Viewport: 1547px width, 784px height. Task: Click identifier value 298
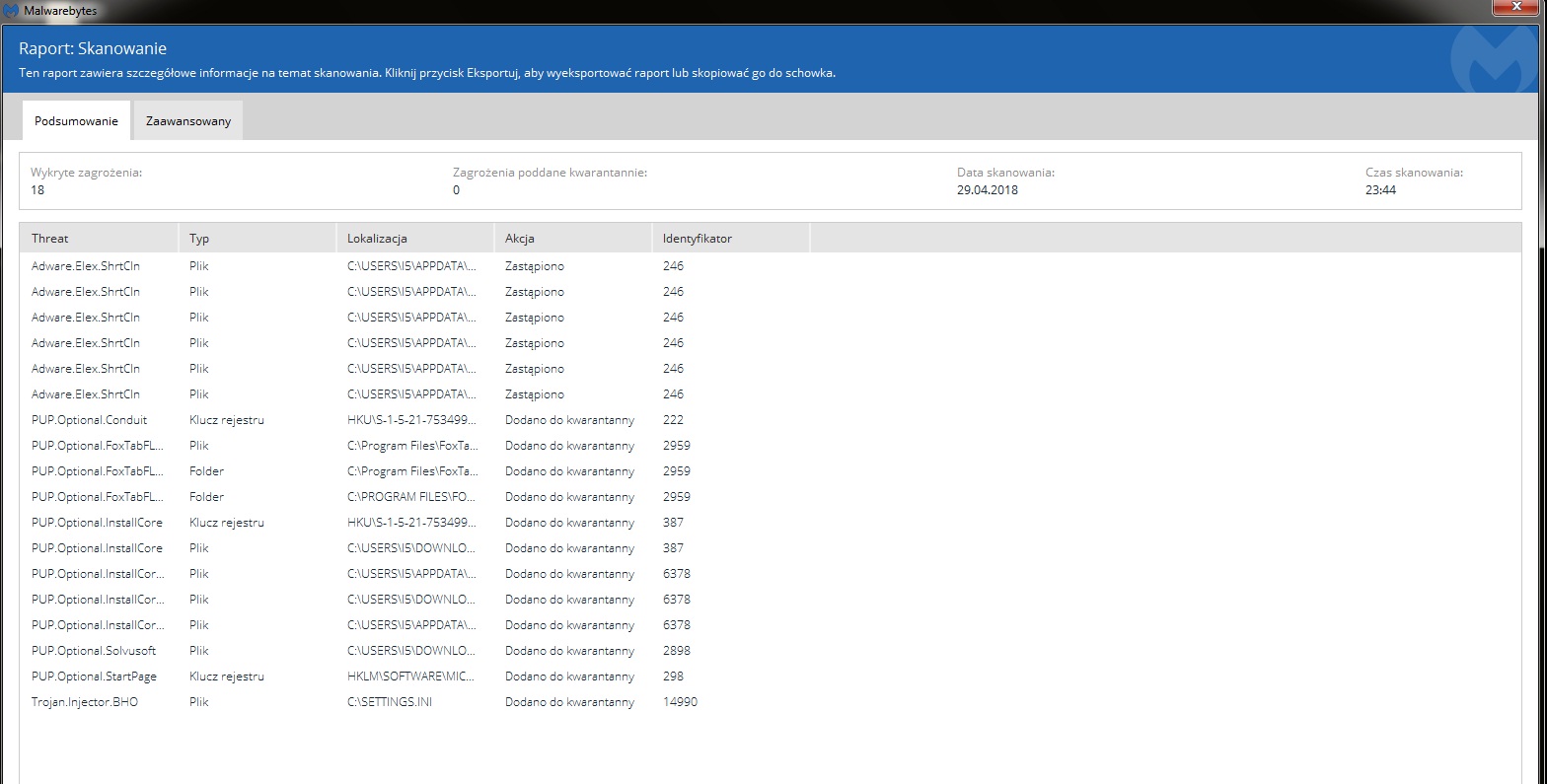[x=673, y=677]
